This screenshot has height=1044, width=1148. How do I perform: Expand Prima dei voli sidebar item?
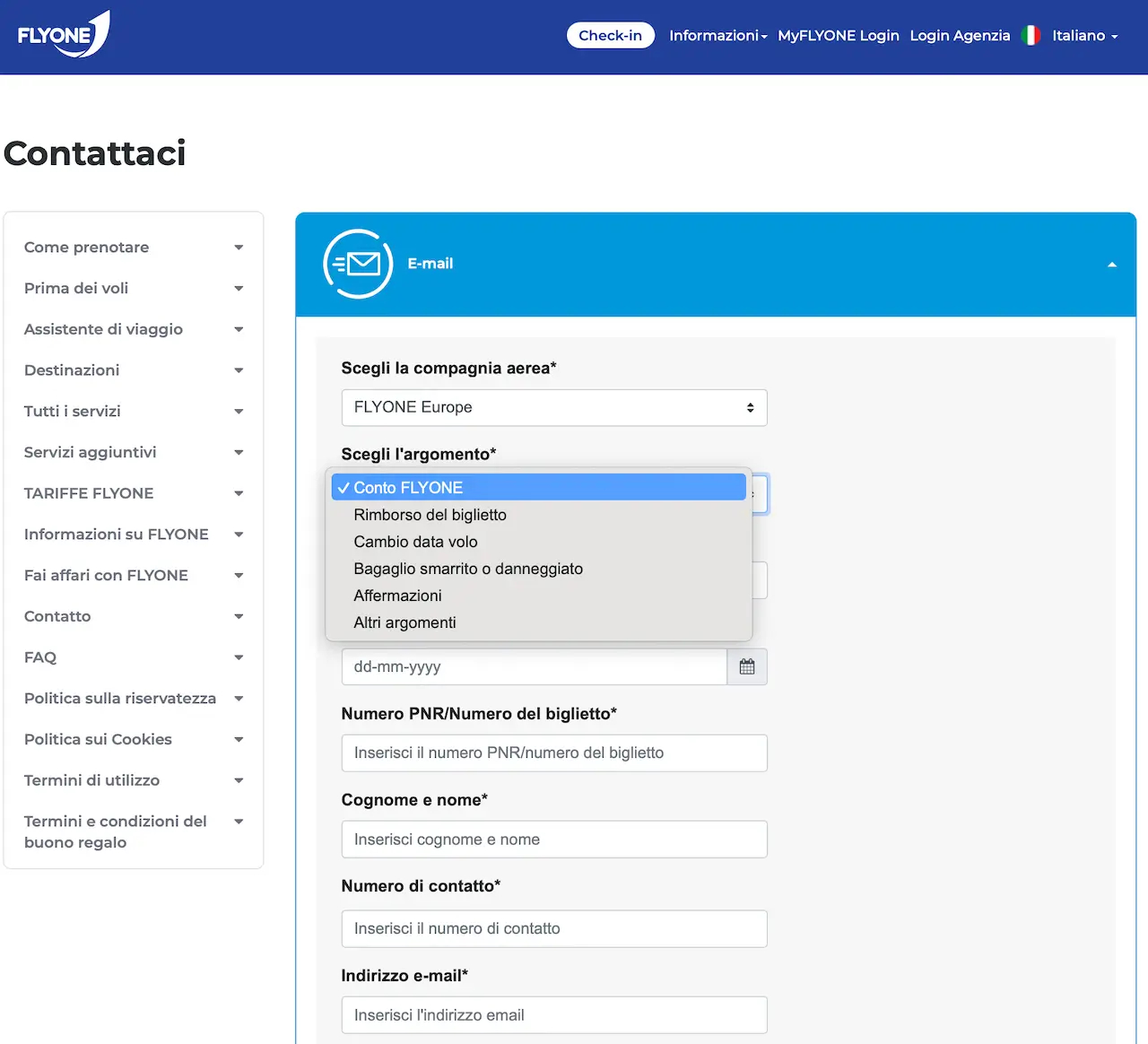(134, 288)
